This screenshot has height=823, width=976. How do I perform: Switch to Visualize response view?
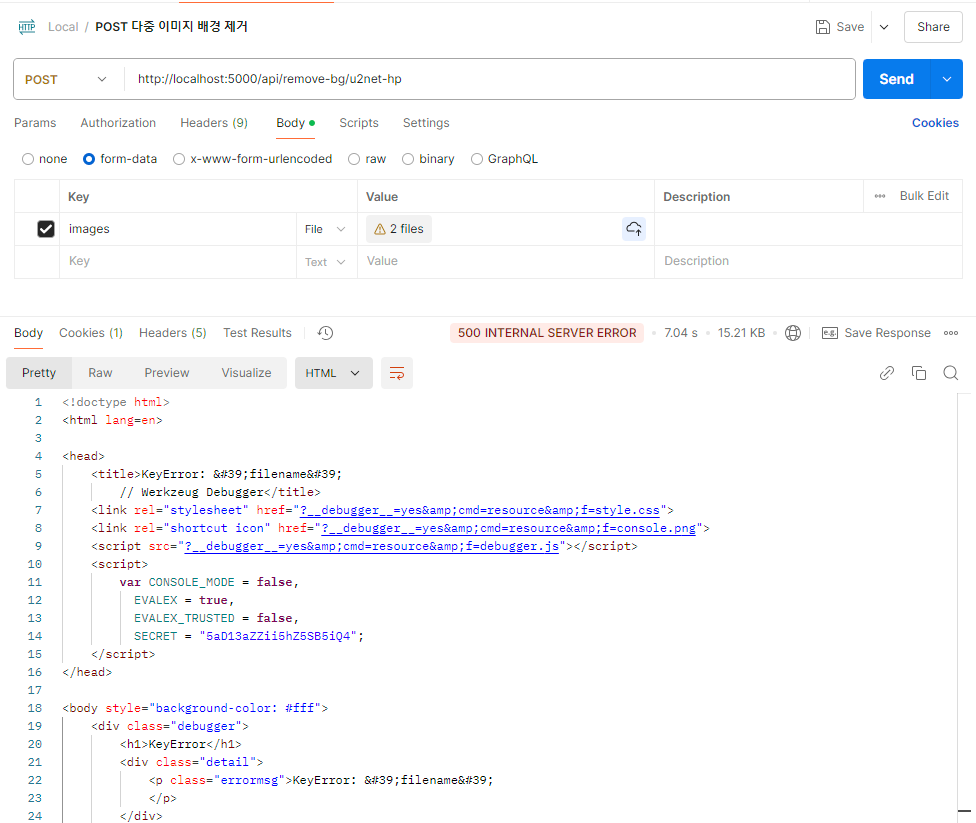[x=246, y=373]
